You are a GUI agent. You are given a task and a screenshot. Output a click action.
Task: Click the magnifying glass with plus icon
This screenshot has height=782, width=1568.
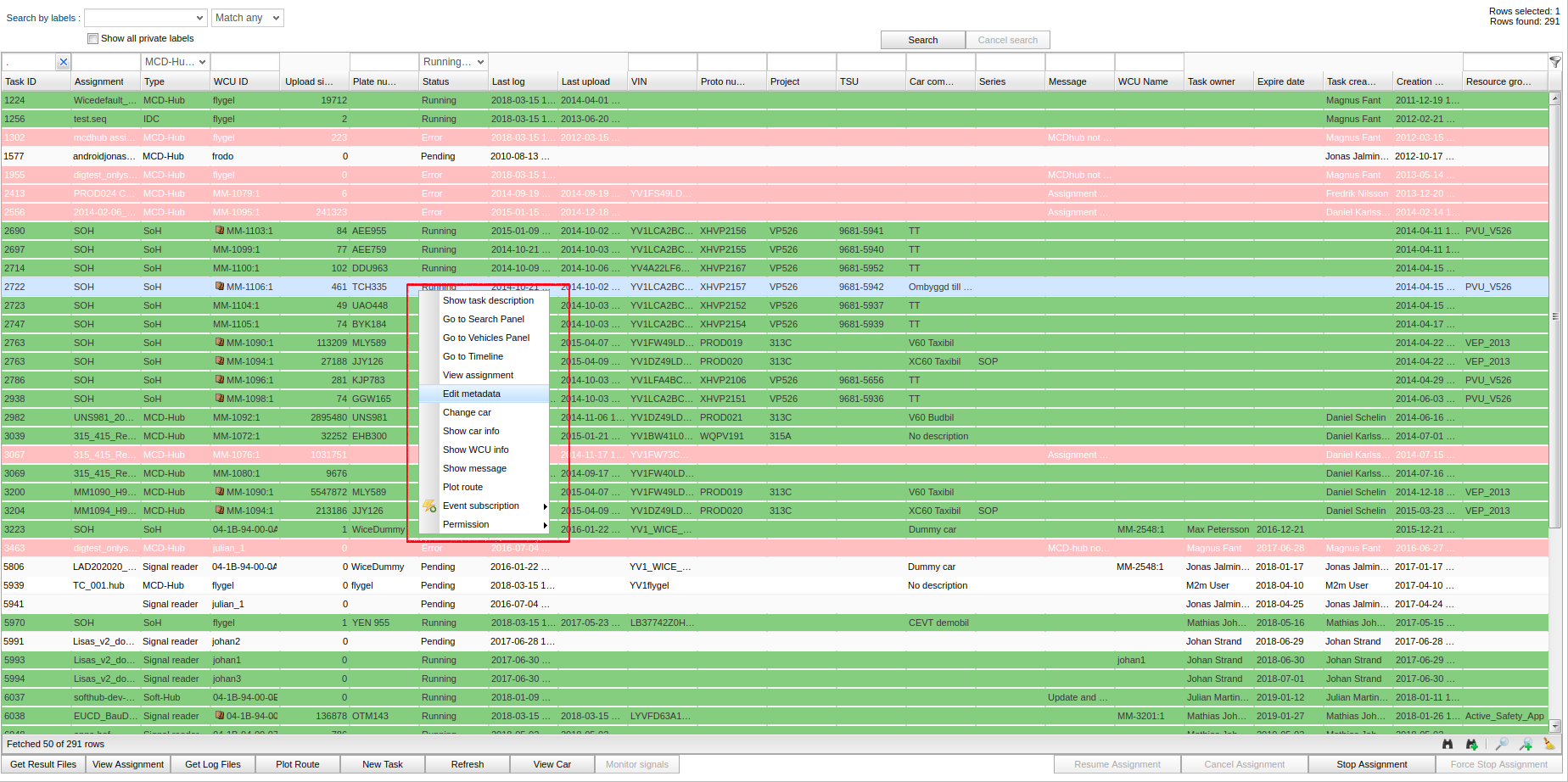click(x=1526, y=744)
